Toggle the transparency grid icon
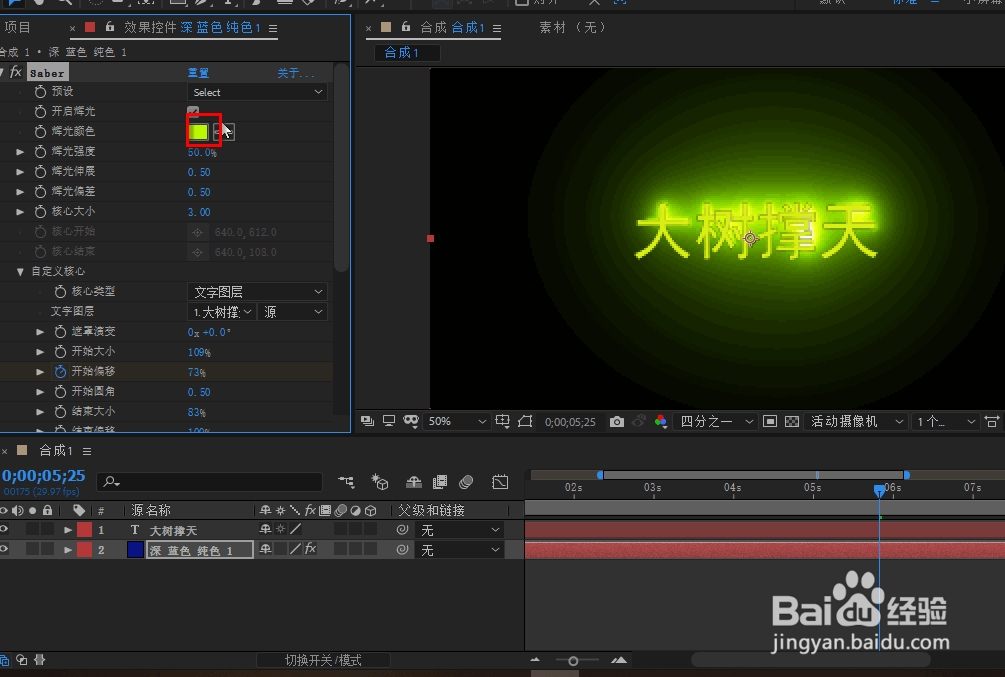 [792, 421]
